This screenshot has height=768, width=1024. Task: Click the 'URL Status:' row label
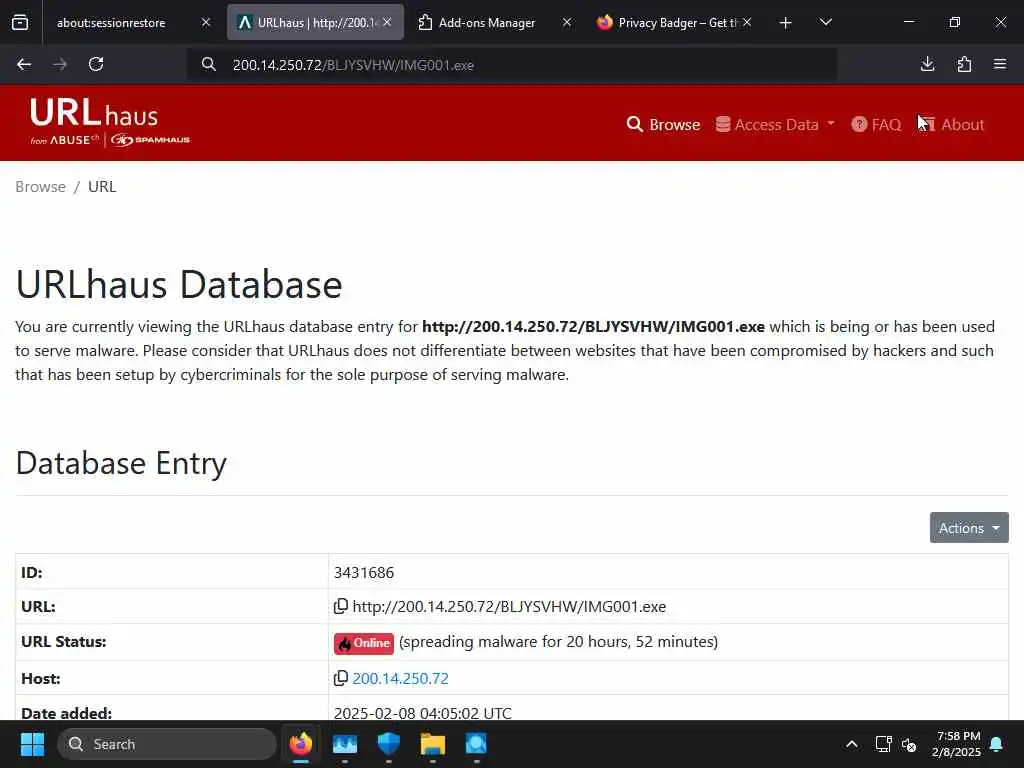63,642
